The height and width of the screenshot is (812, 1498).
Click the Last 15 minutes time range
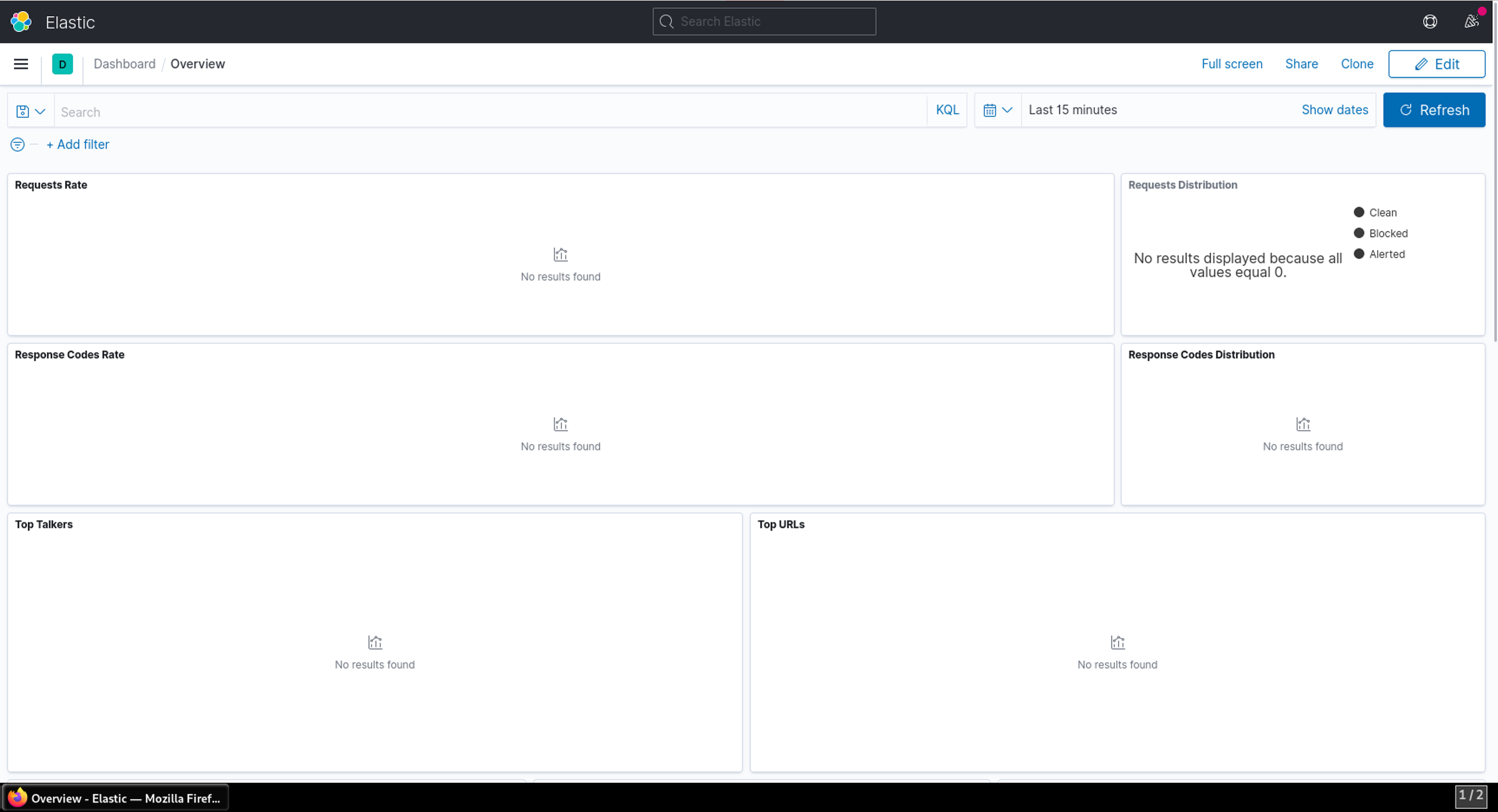click(x=1073, y=110)
